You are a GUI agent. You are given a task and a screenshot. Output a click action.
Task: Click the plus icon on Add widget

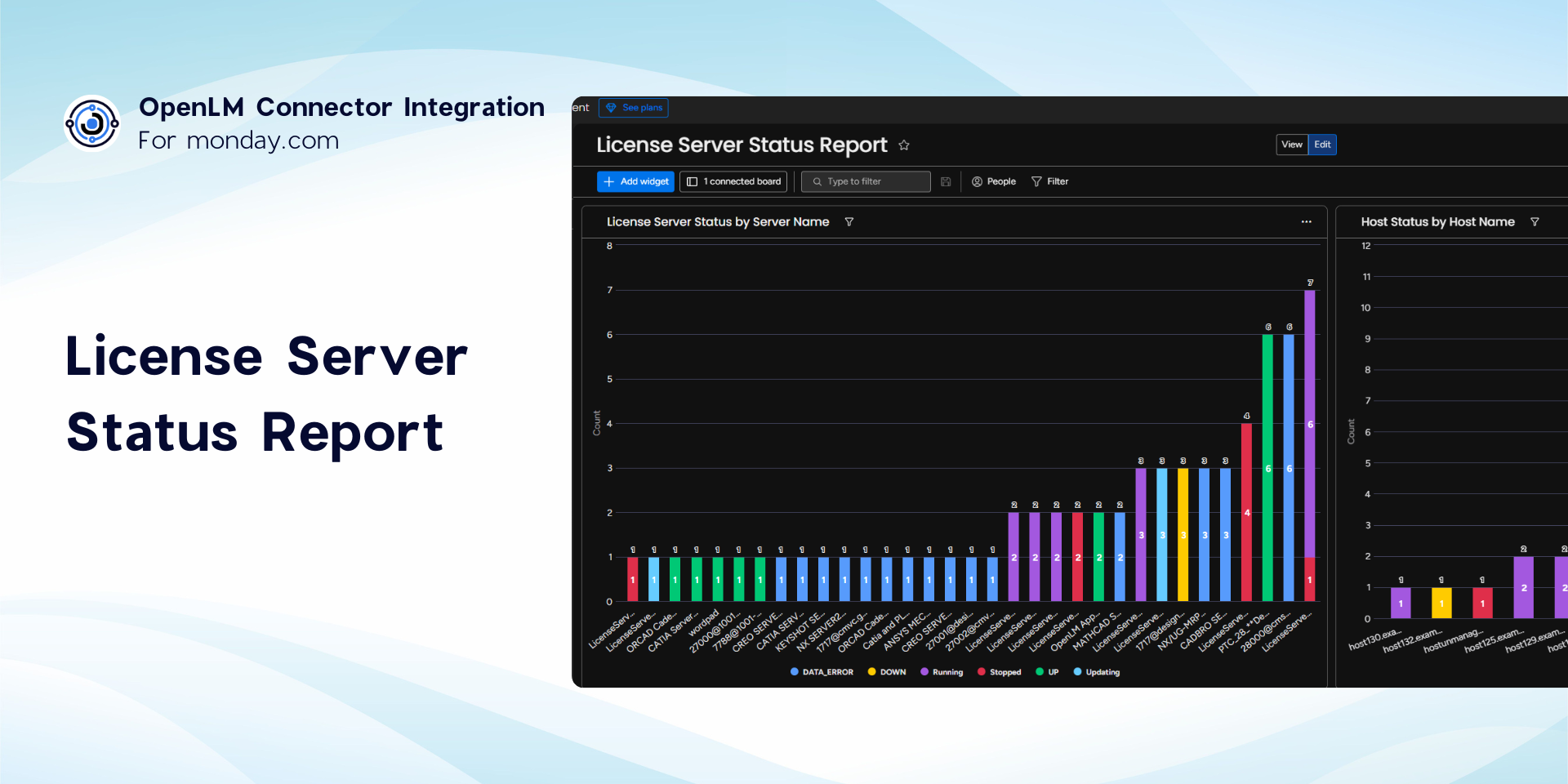tap(609, 181)
